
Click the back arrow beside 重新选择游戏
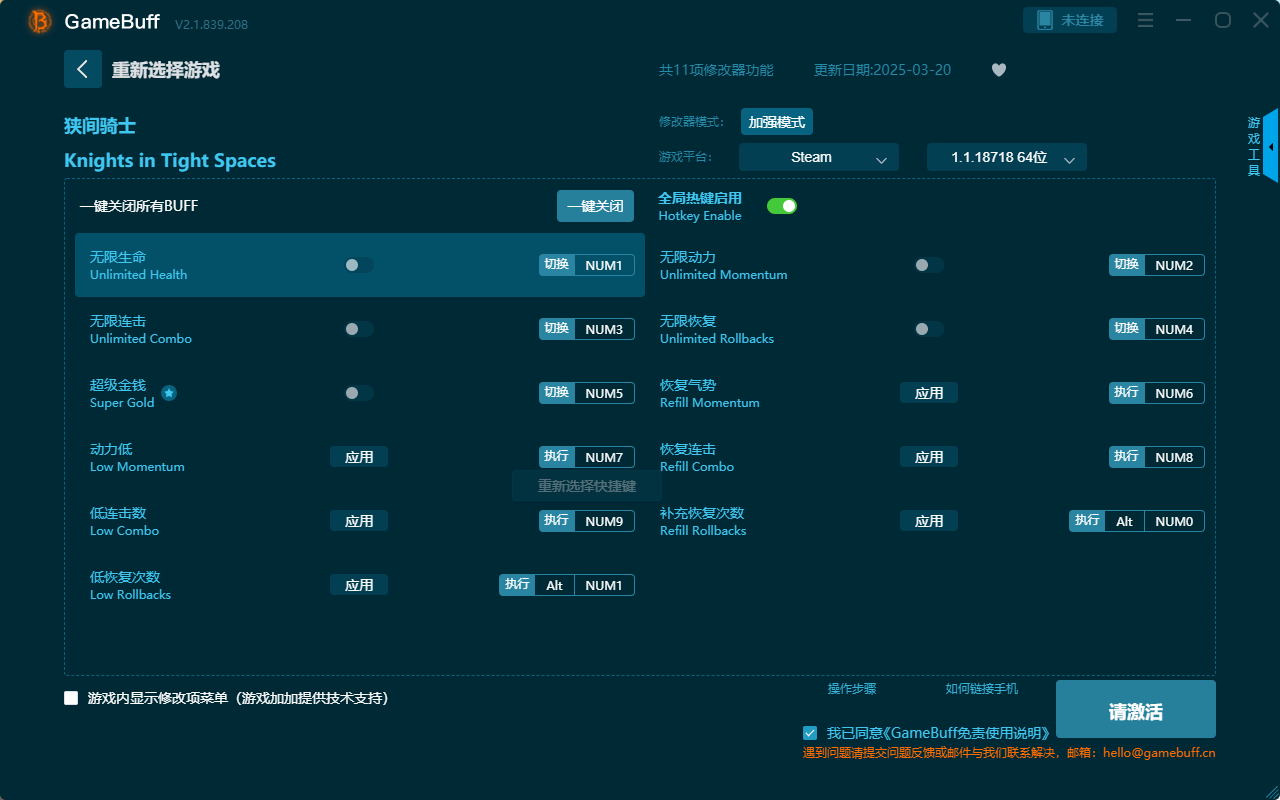tap(83, 68)
